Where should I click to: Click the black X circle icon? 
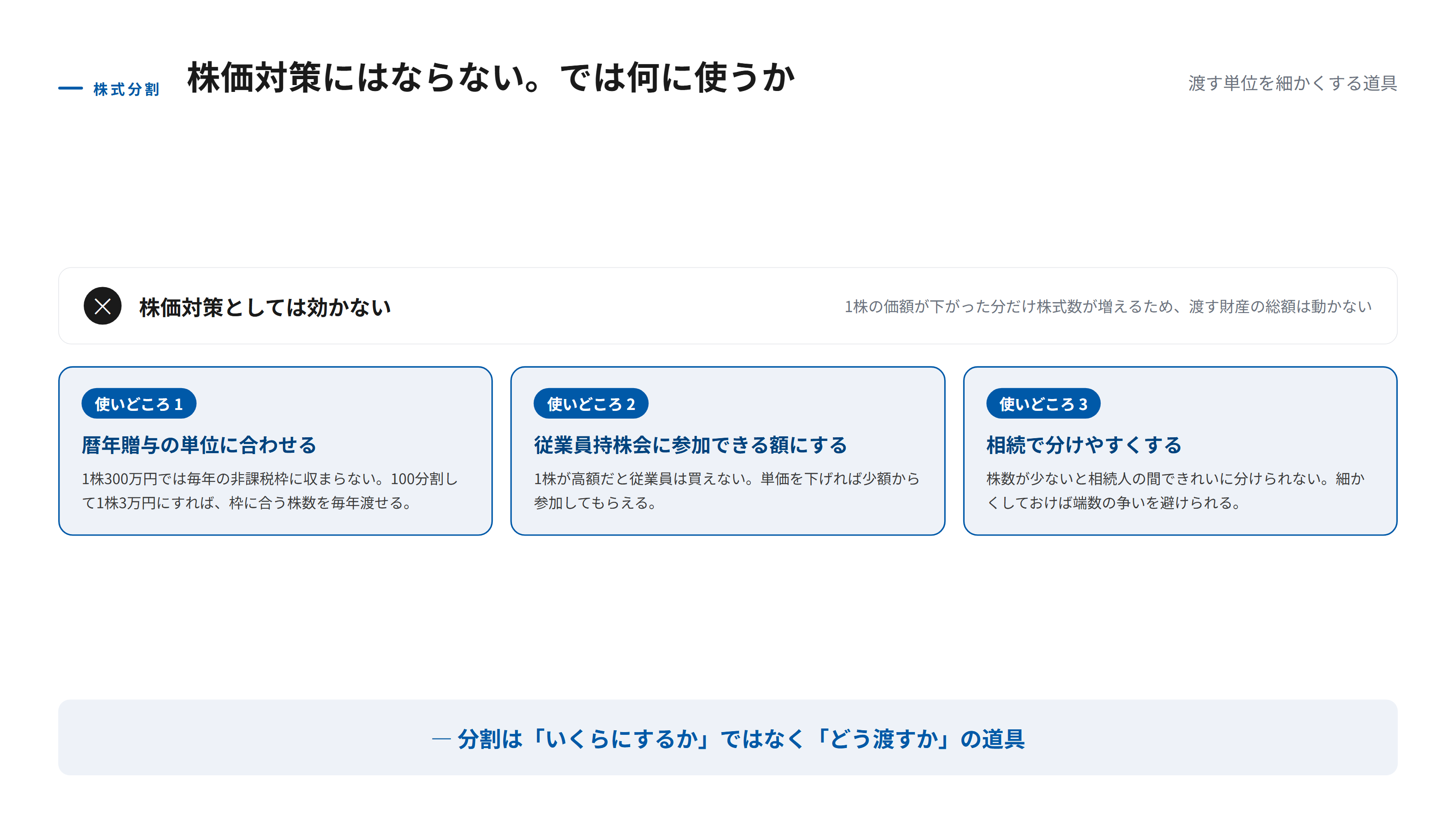pos(102,306)
